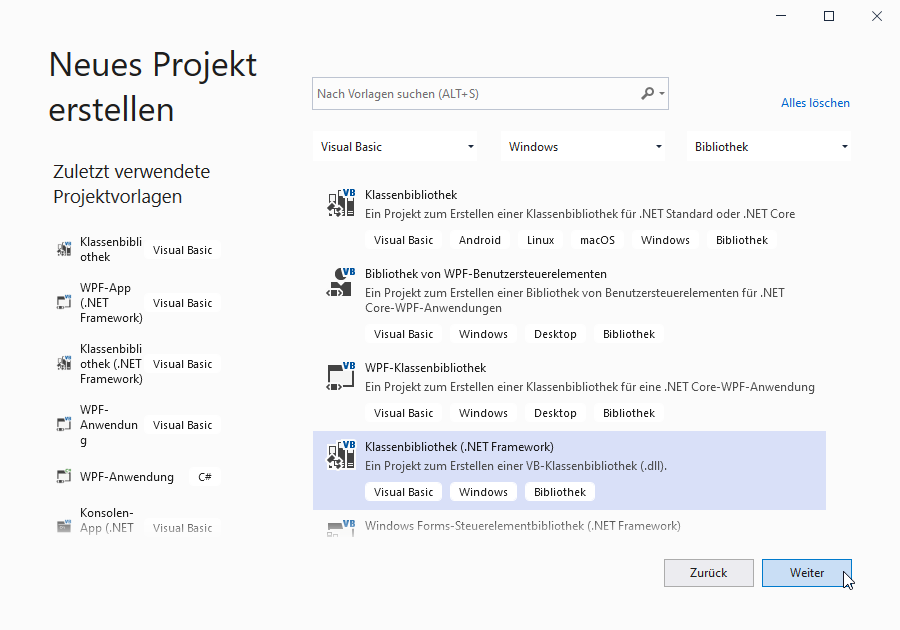
Task: Click the Klassenbibliothek (.NET Framework) icon
Action: (x=340, y=454)
